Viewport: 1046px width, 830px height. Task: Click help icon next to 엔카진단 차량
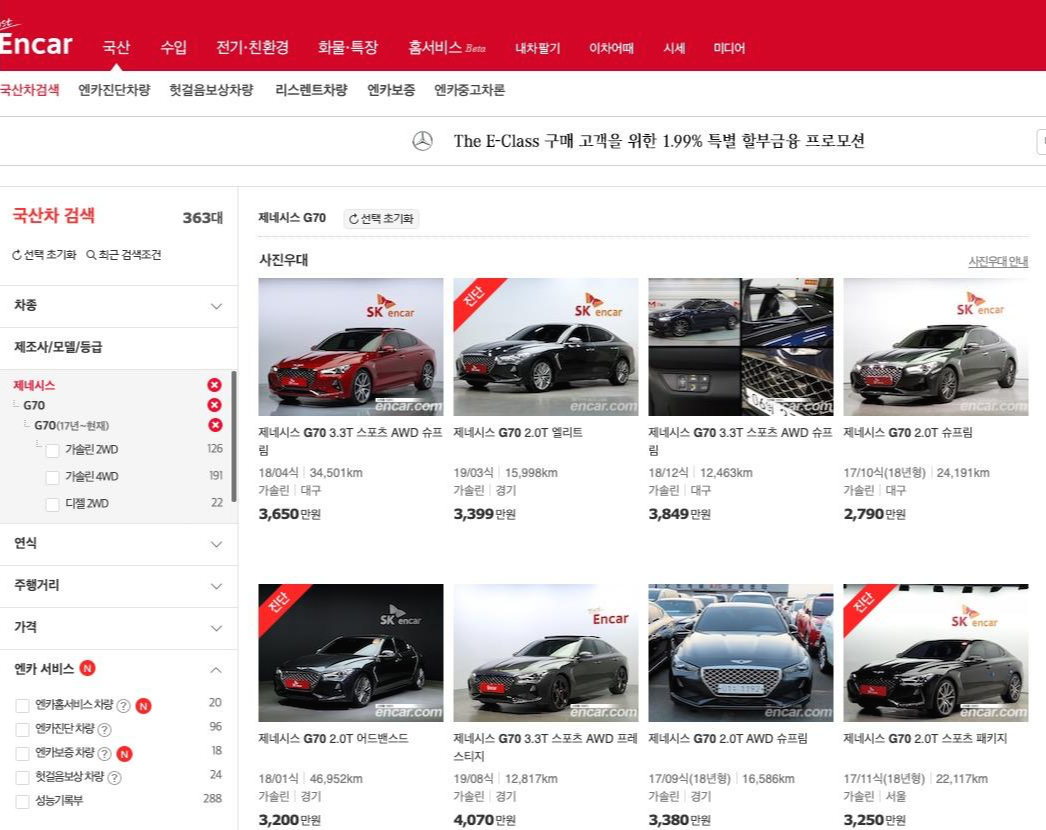coord(105,729)
